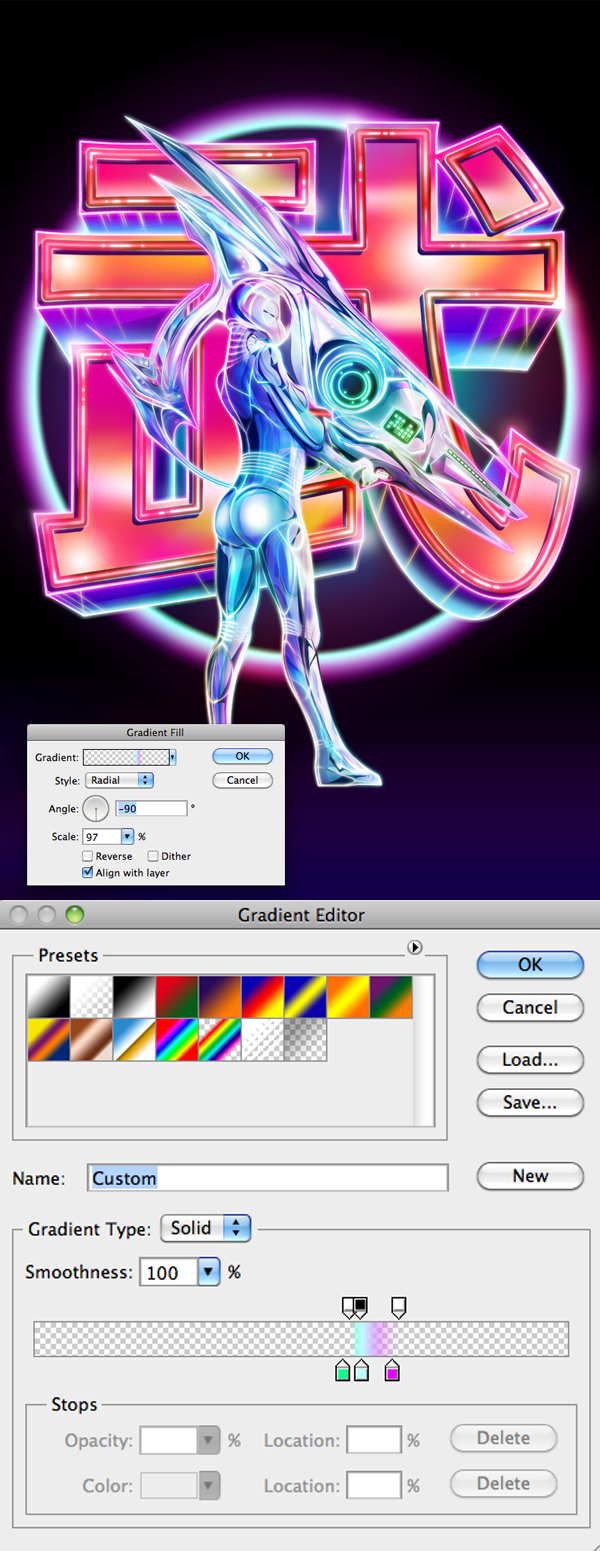Enable the Dither checkbox
Image resolution: width=600 pixels, height=1551 pixels.
tap(153, 856)
